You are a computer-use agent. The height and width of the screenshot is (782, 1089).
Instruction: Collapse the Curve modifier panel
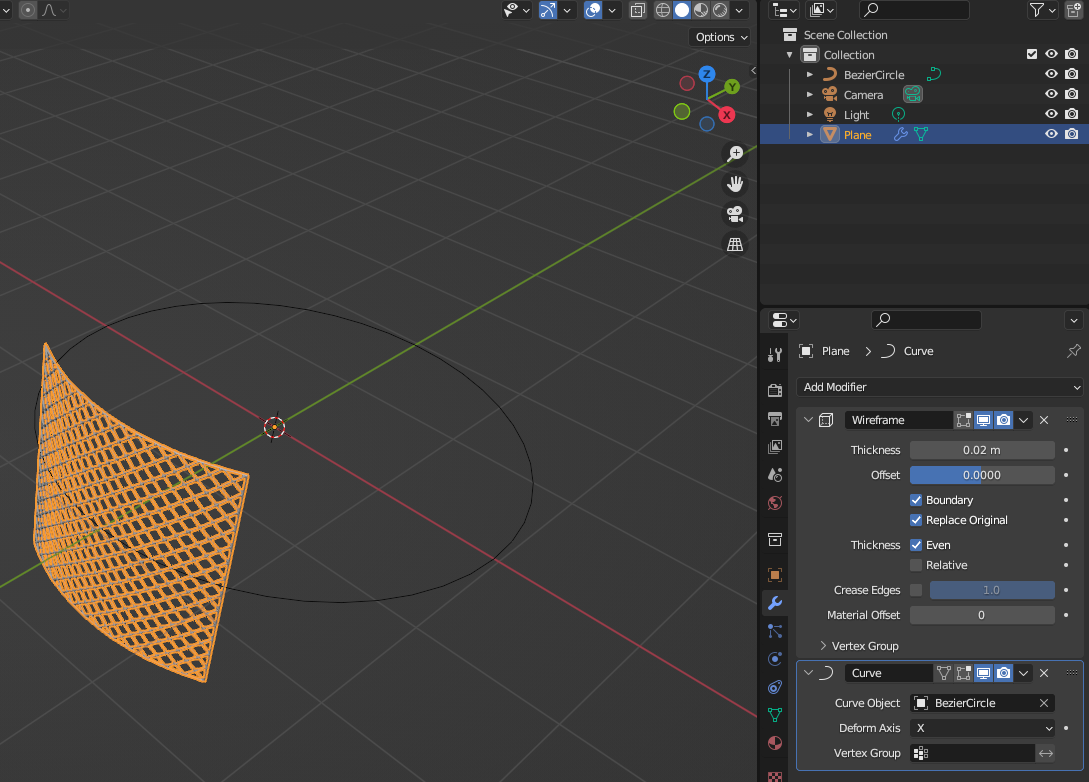pos(808,672)
